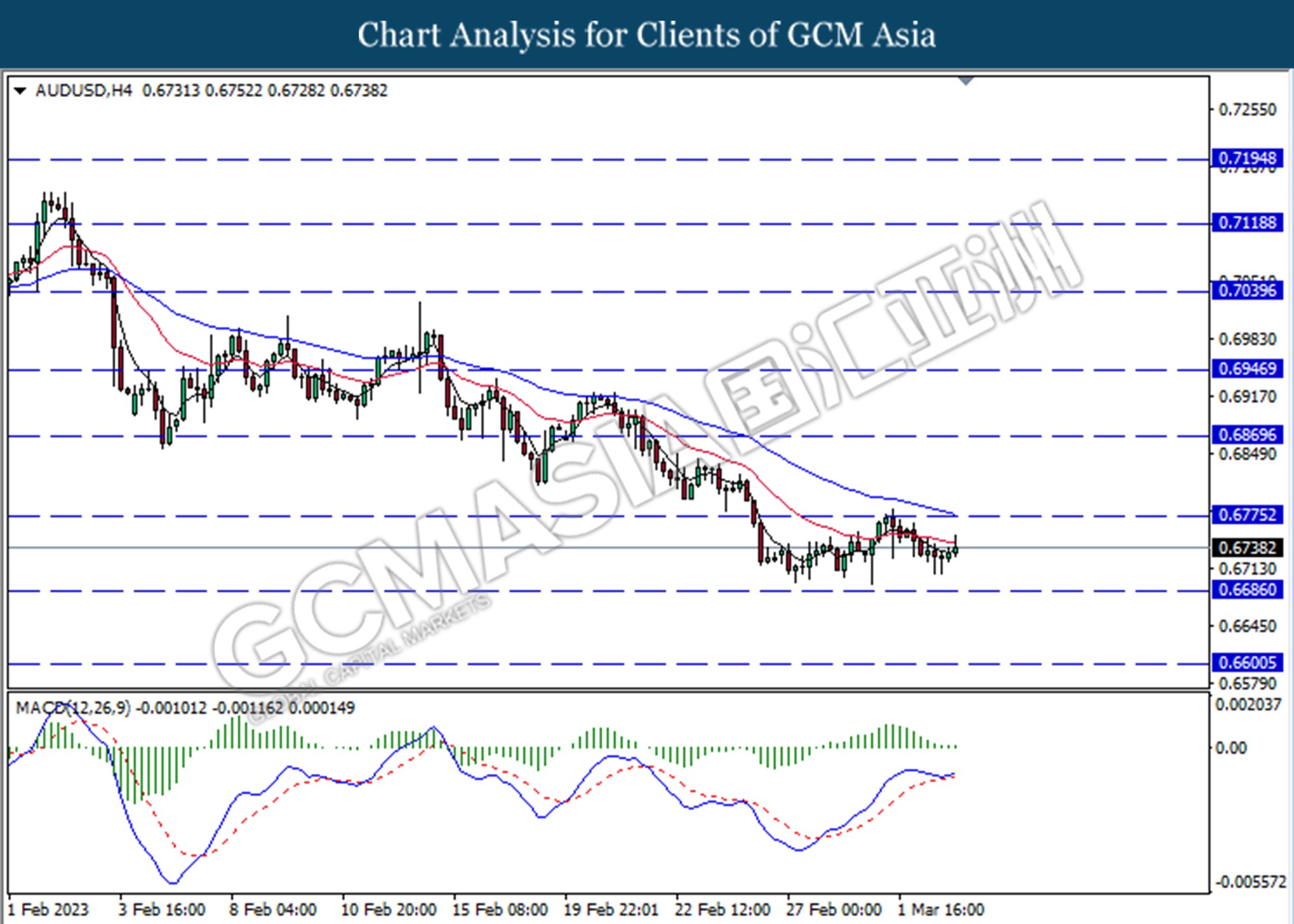Click the Chart Analysis for Clients title
The image size is (1294, 924).
point(647,35)
